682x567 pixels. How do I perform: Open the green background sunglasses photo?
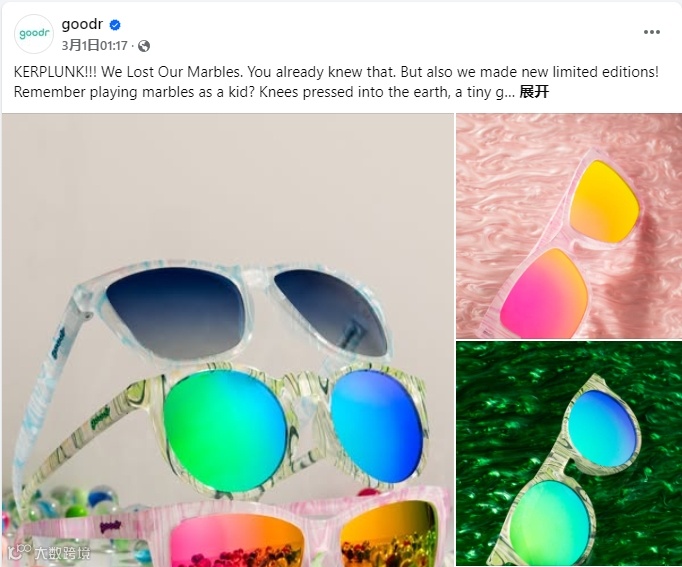point(569,454)
